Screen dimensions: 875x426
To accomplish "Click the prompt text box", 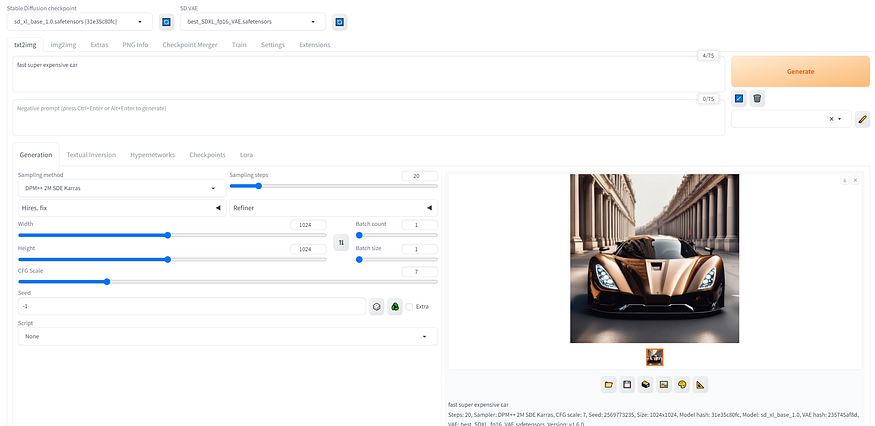I will pyautogui.click(x=369, y=74).
